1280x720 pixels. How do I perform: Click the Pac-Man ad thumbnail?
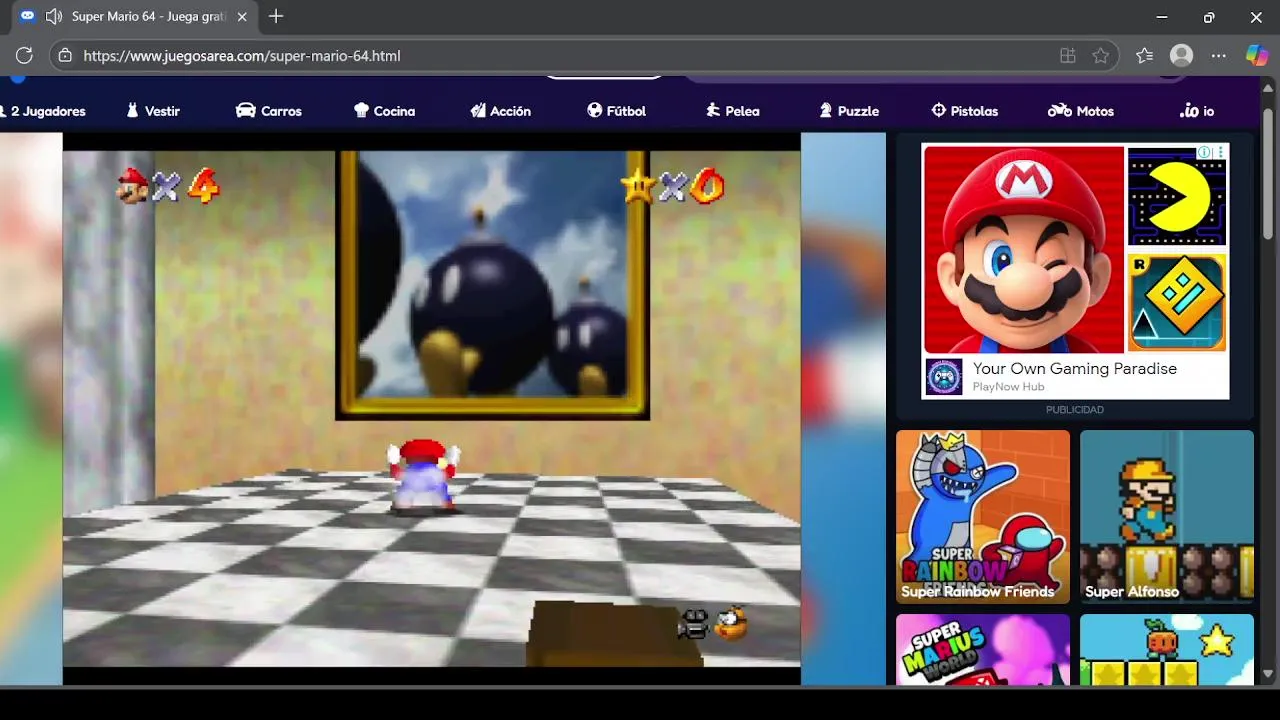click(x=1177, y=196)
